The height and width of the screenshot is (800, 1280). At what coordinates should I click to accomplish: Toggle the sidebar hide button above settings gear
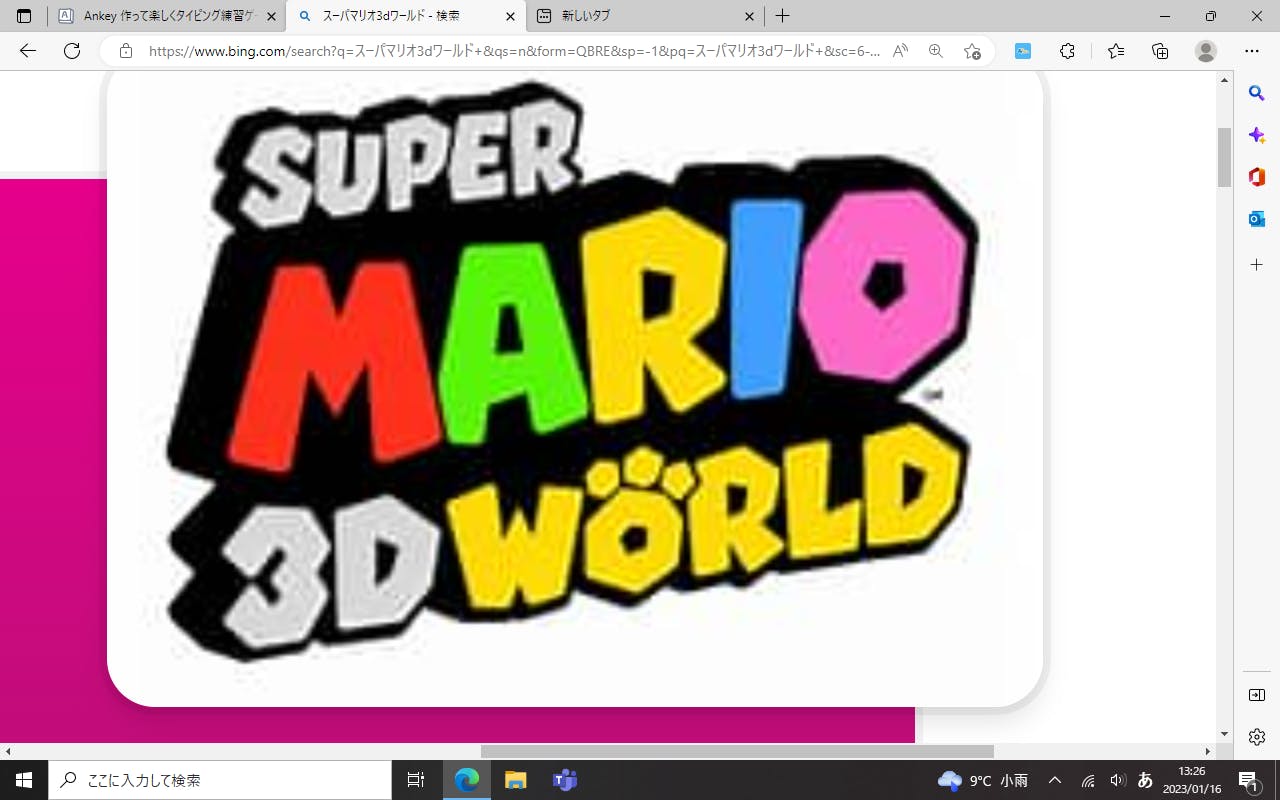(x=1257, y=695)
